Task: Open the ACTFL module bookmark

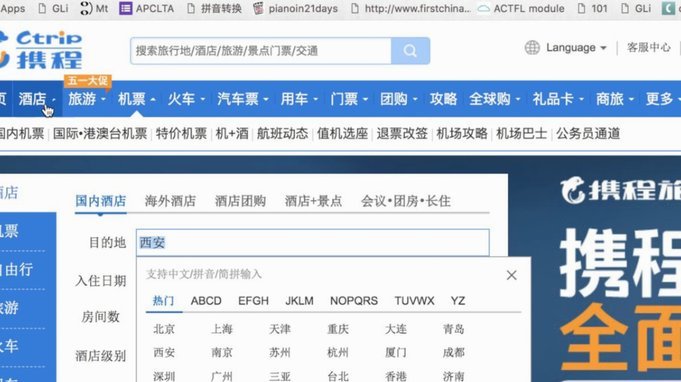Action: point(521,8)
